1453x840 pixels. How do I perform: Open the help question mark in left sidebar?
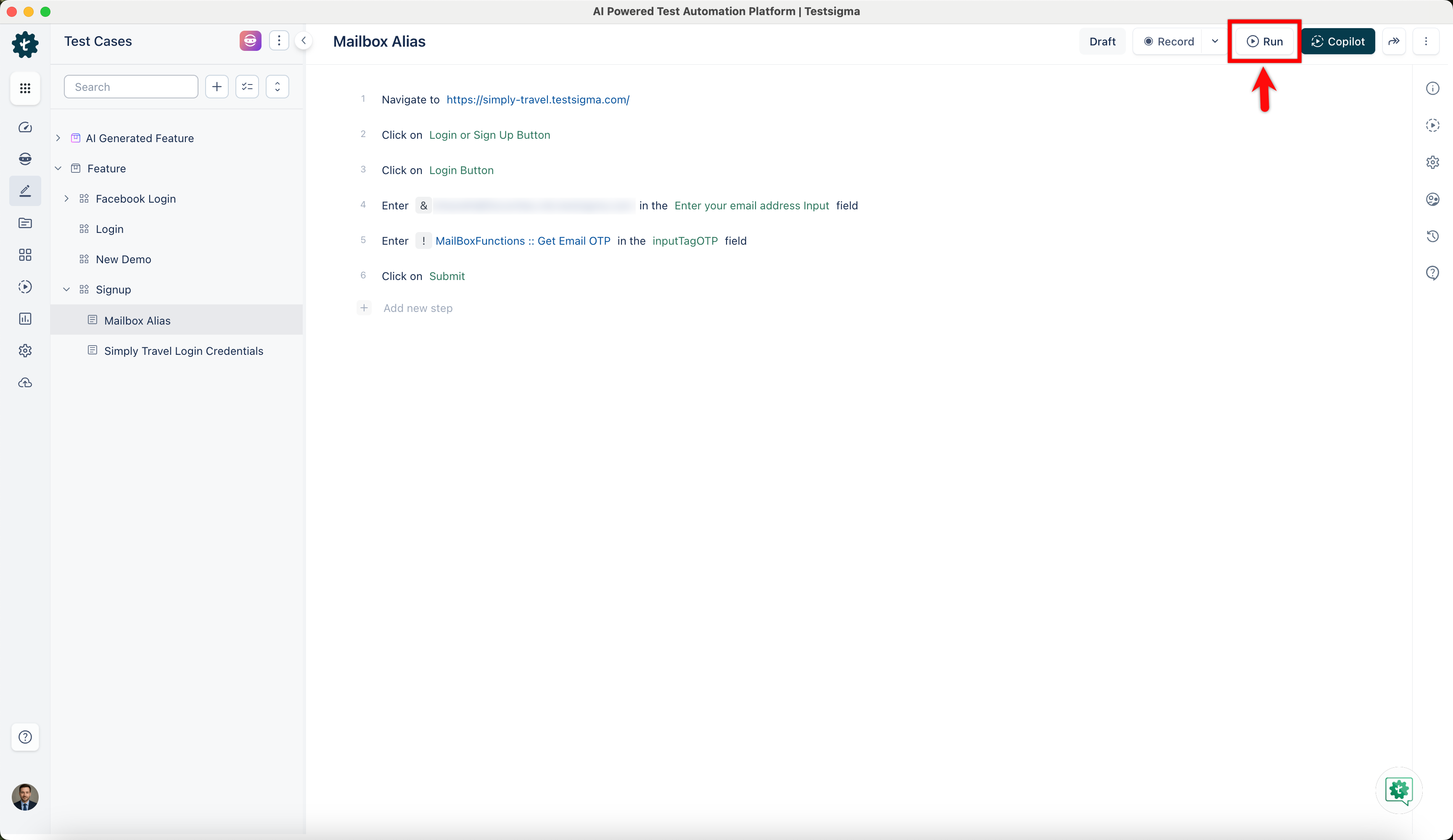click(x=25, y=737)
